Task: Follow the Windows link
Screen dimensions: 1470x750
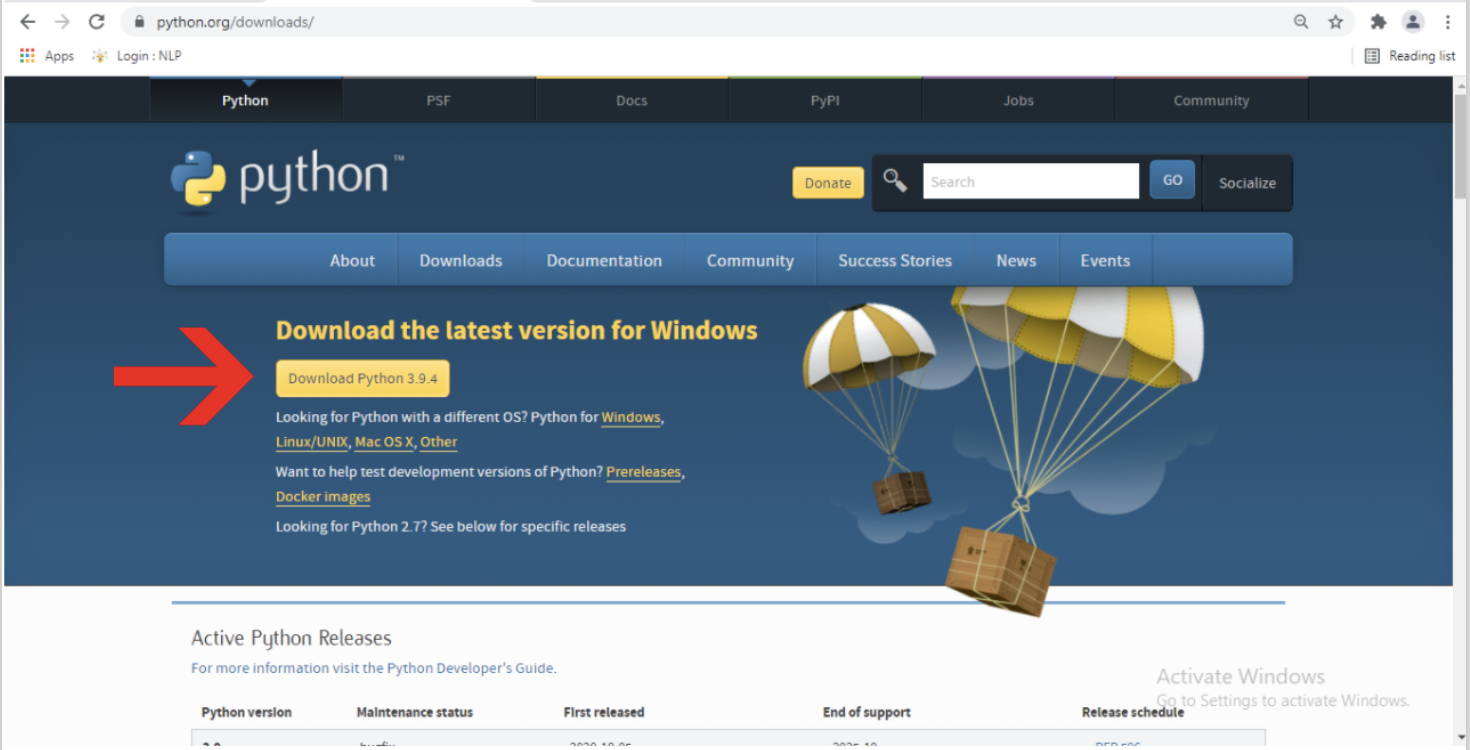Action: pos(631,417)
